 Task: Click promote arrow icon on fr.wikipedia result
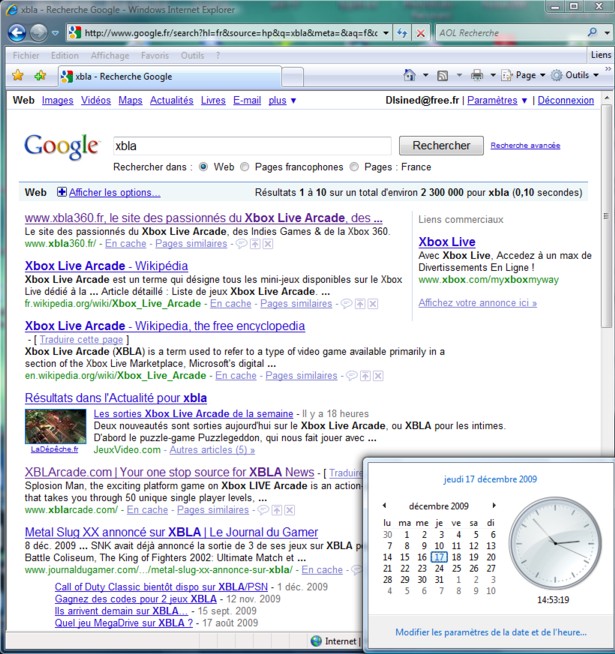coord(360,304)
